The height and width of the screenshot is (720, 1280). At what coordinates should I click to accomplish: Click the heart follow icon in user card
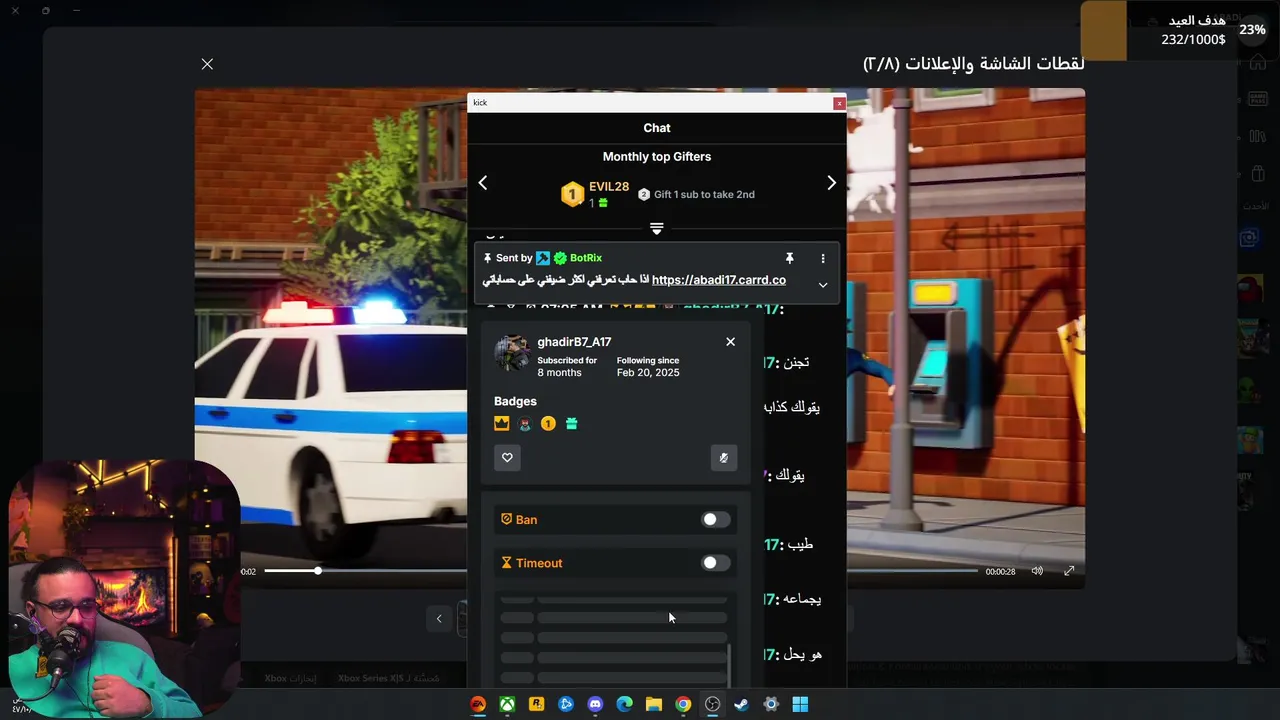point(507,457)
